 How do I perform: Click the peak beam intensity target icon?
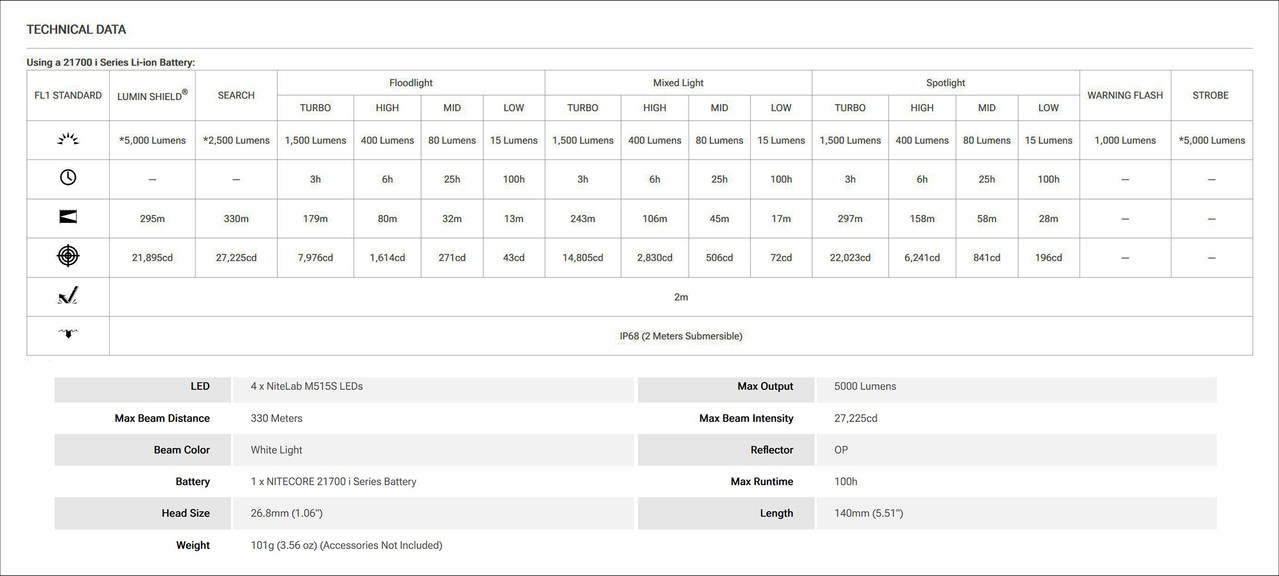68,257
